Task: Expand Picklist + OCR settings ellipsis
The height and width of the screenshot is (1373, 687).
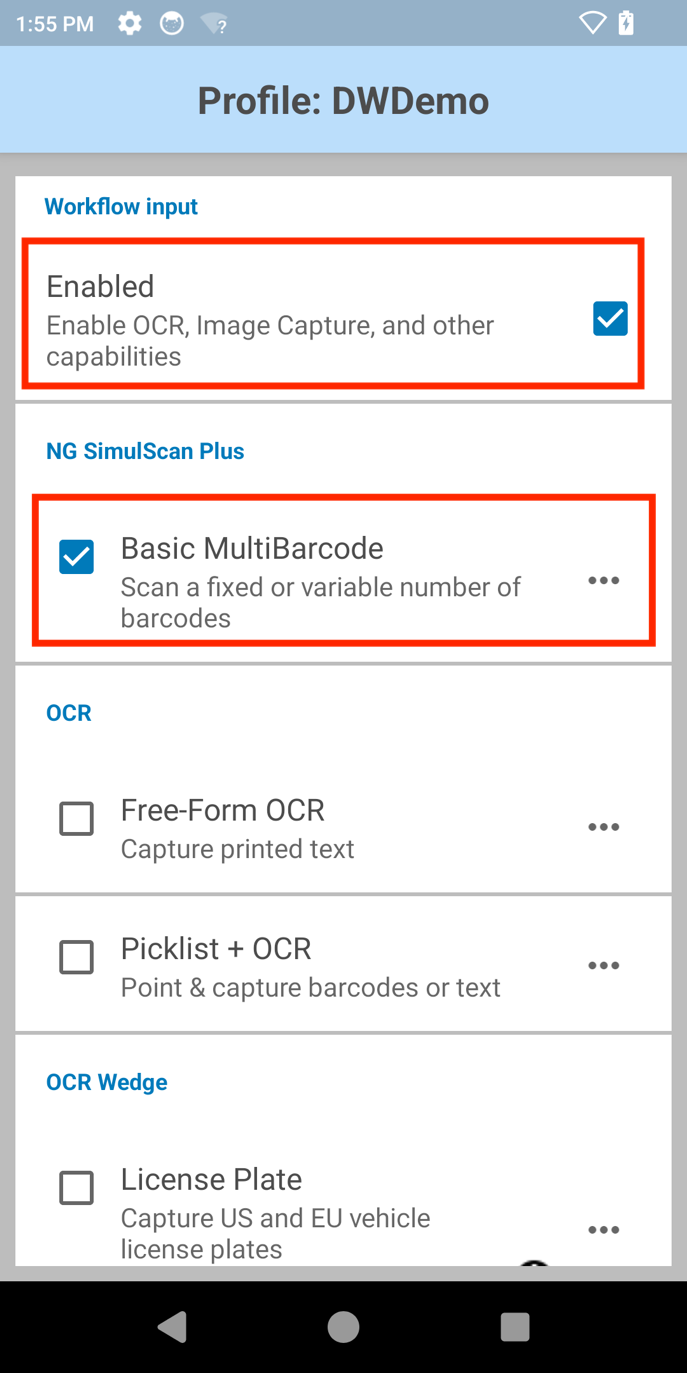Action: coord(603,966)
